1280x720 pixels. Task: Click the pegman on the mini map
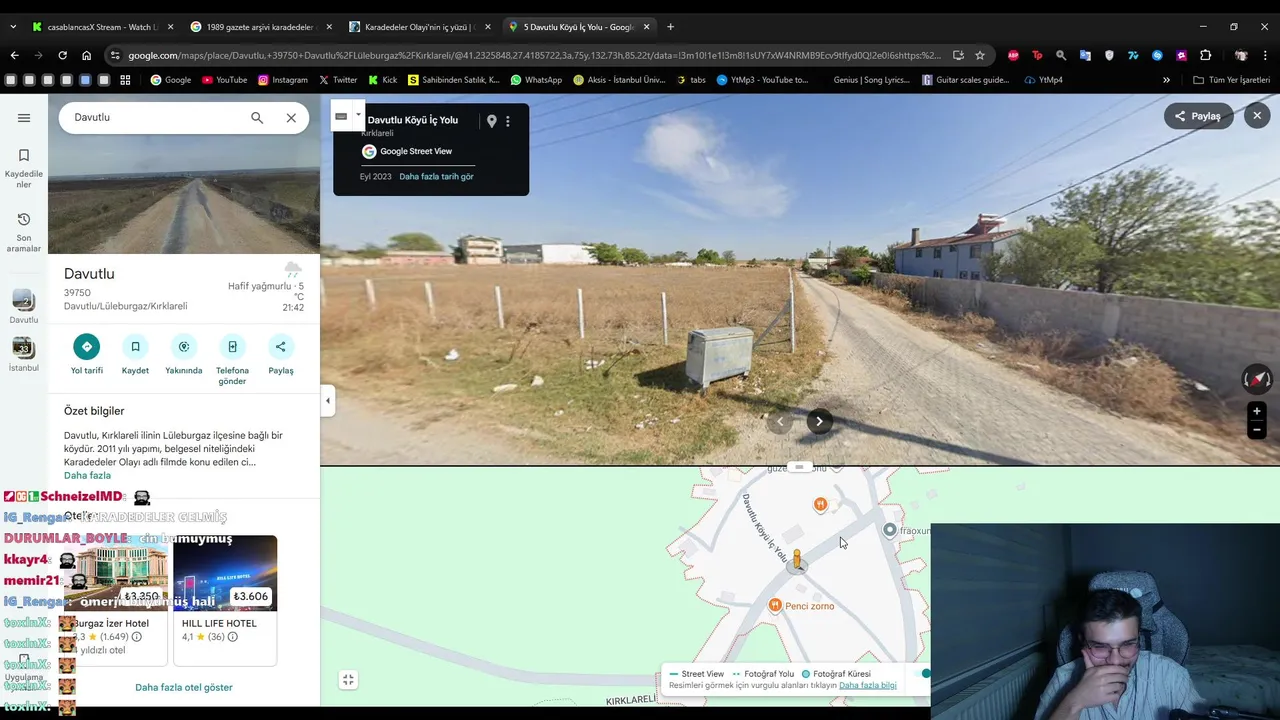point(797,560)
